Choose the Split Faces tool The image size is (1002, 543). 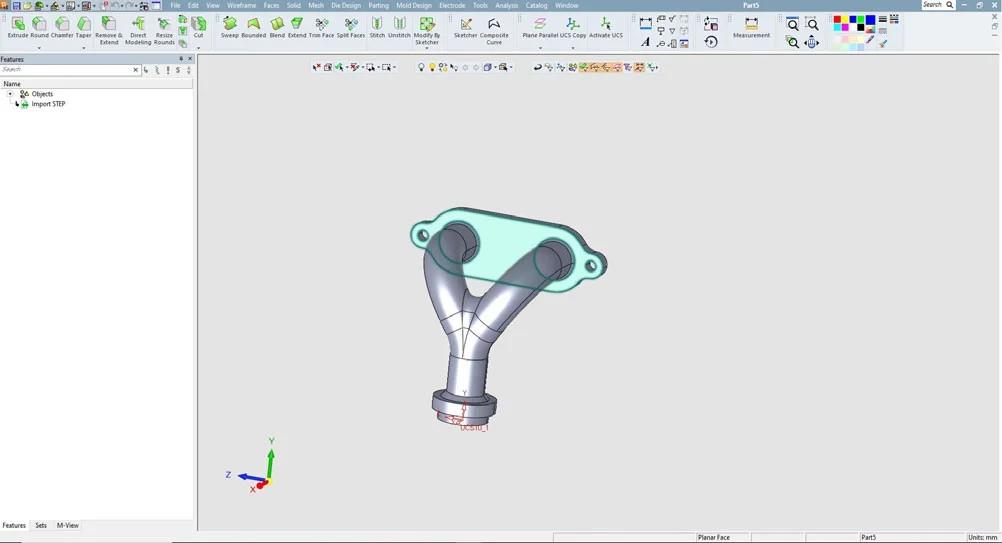coord(351,27)
